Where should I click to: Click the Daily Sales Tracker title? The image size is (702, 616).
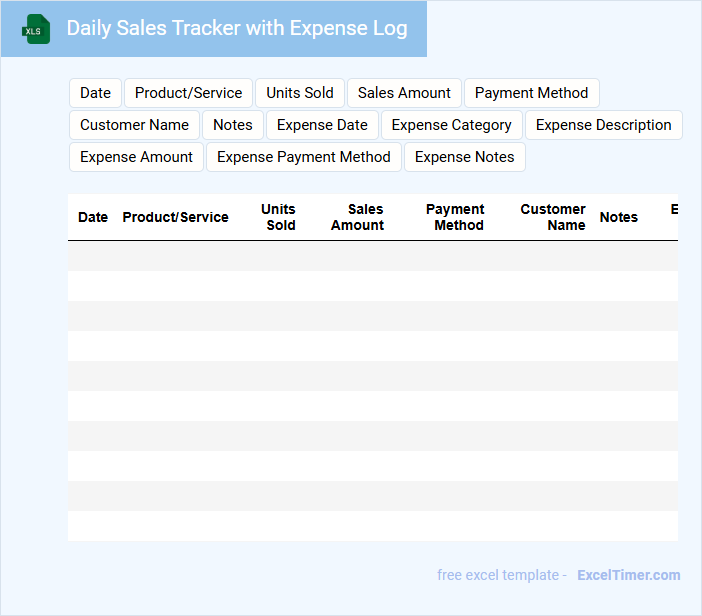(x=237, y=28)
